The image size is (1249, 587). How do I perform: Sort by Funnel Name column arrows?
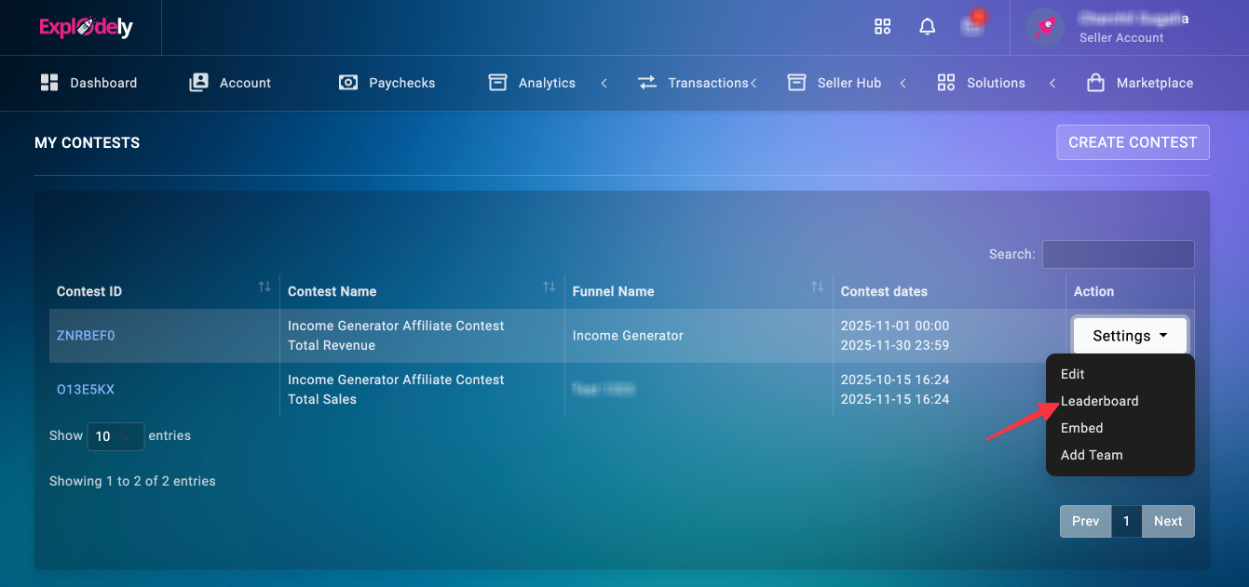point(817,287)
